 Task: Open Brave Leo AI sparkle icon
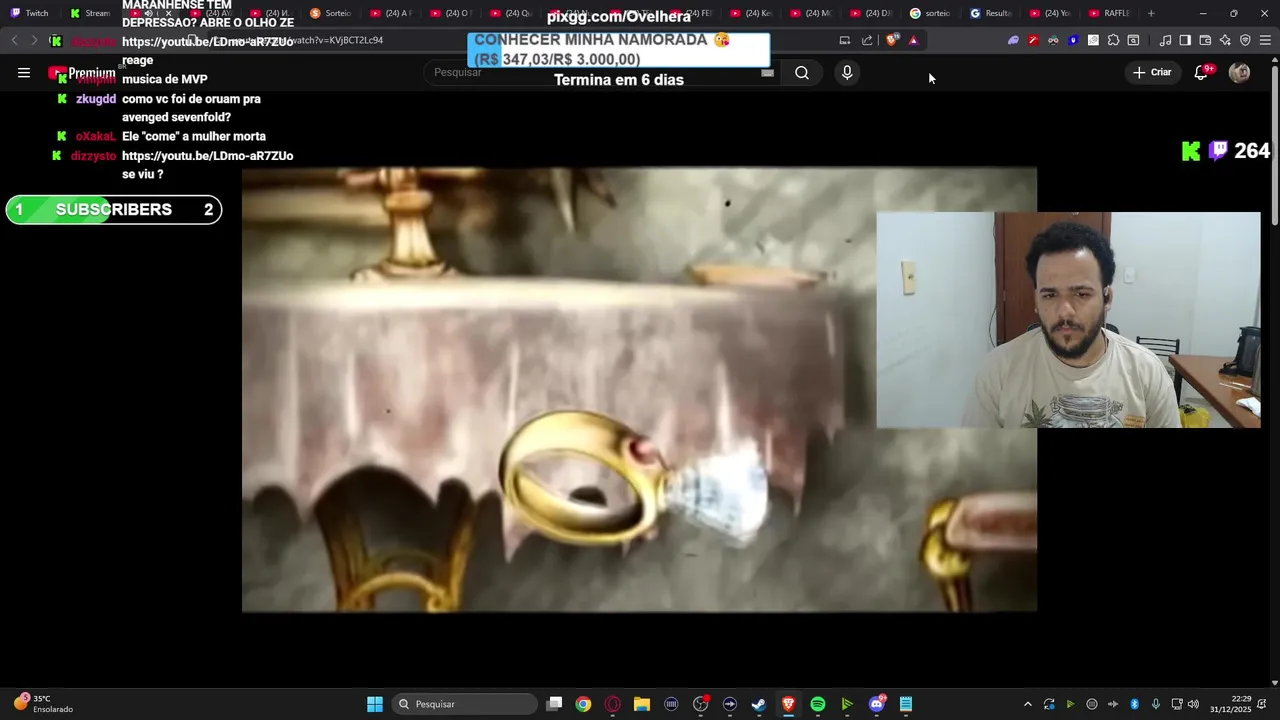(1225, 40)
